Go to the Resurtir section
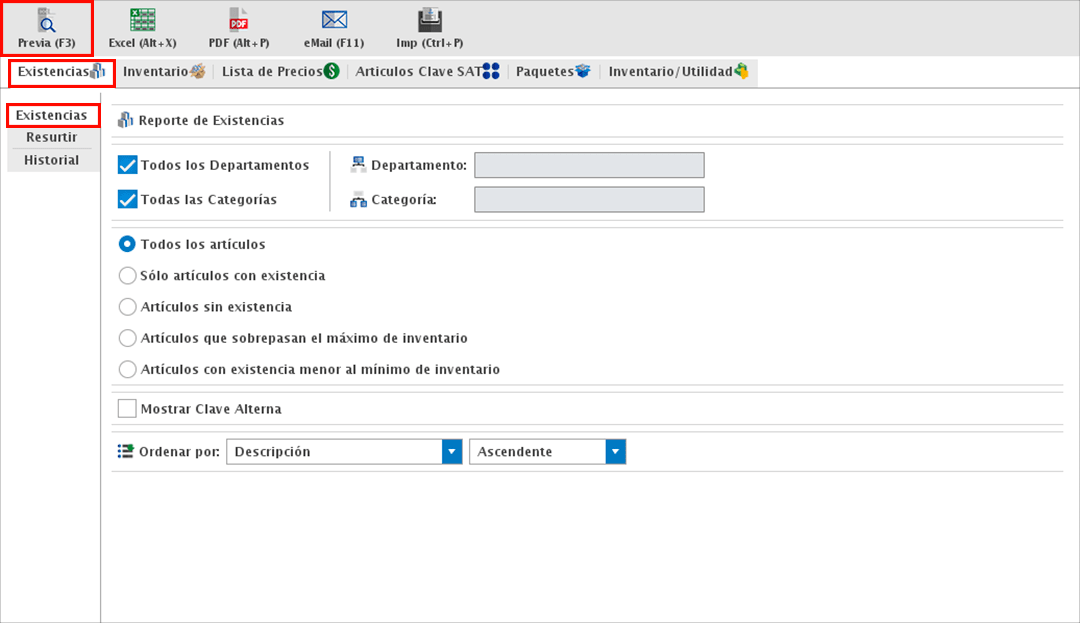Image resolution: width=1080 pixels, height=623 pixels. (52, 137)
